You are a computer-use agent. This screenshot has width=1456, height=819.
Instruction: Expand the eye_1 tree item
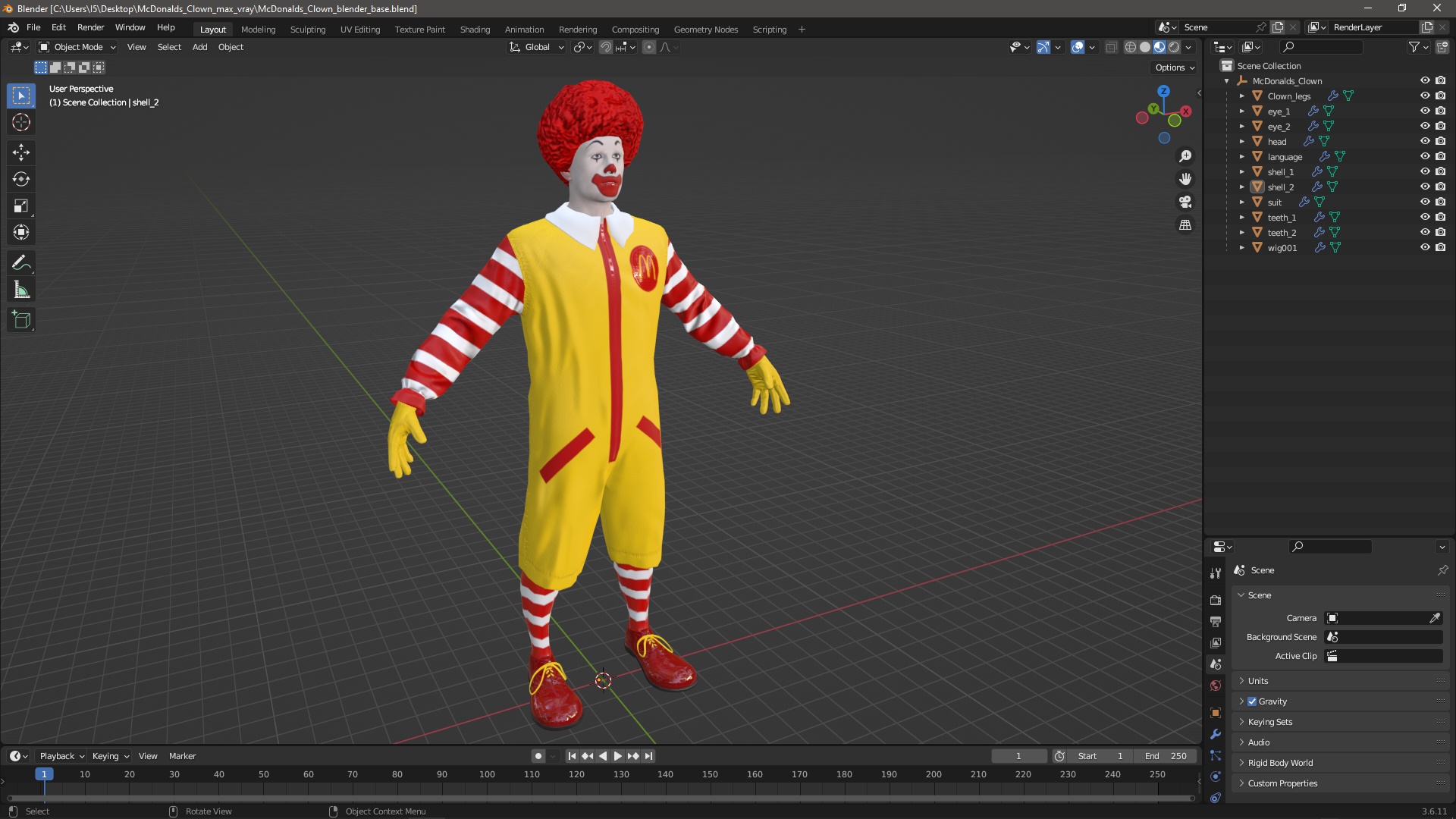point(1241,111)
